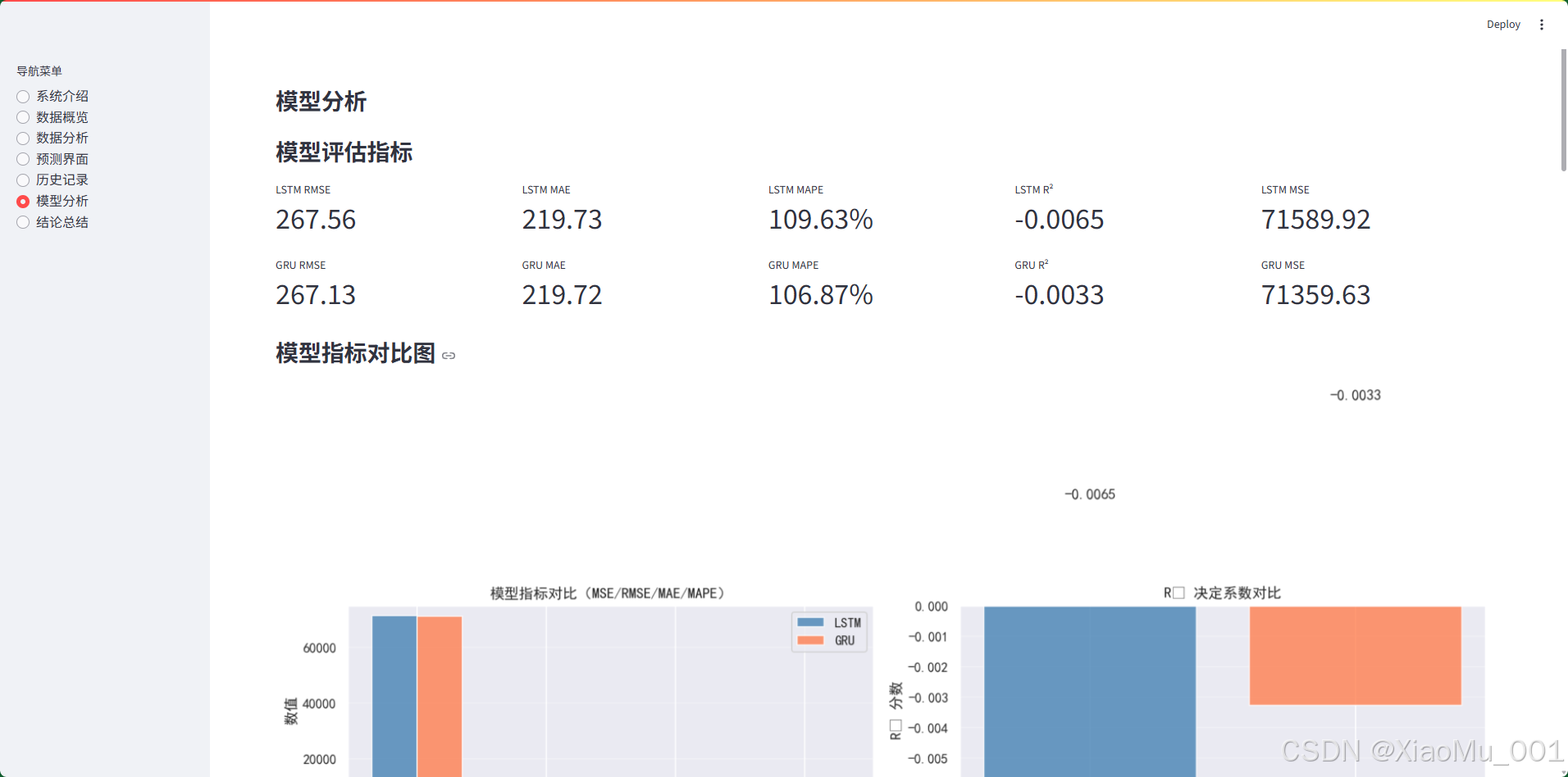The height and width of the screenshot is (777, 1568).
Task: Click the GRU MSE value 71359.63
Action: point(1315,295)
